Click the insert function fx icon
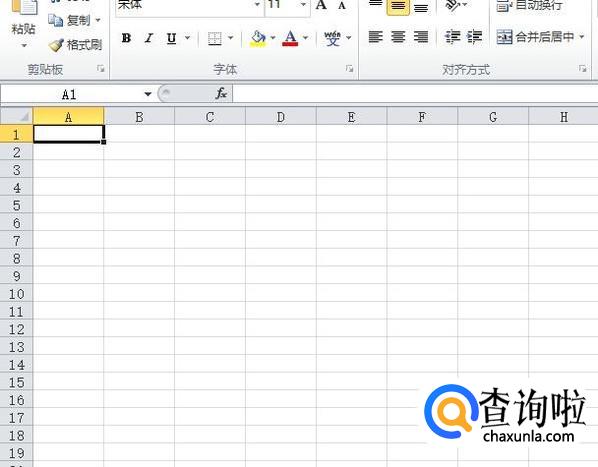 [221, 93]
